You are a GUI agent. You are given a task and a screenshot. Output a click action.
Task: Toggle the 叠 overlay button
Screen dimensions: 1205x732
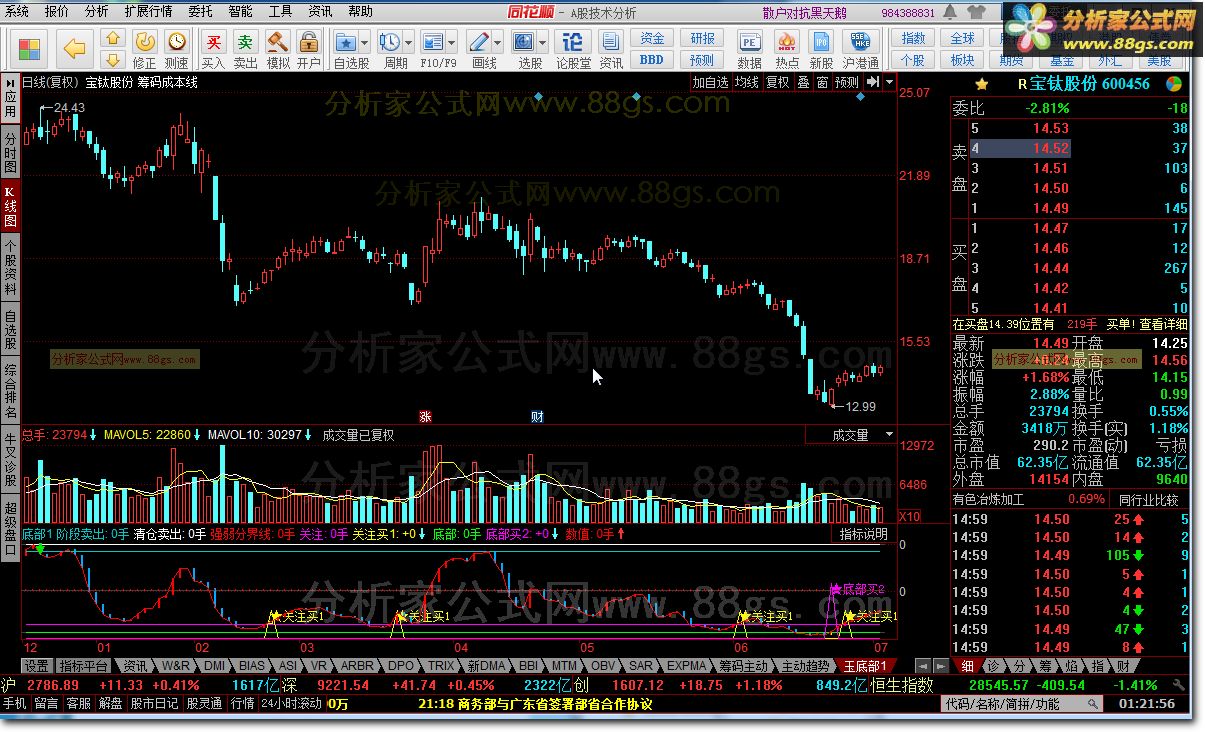coord(803,82)
